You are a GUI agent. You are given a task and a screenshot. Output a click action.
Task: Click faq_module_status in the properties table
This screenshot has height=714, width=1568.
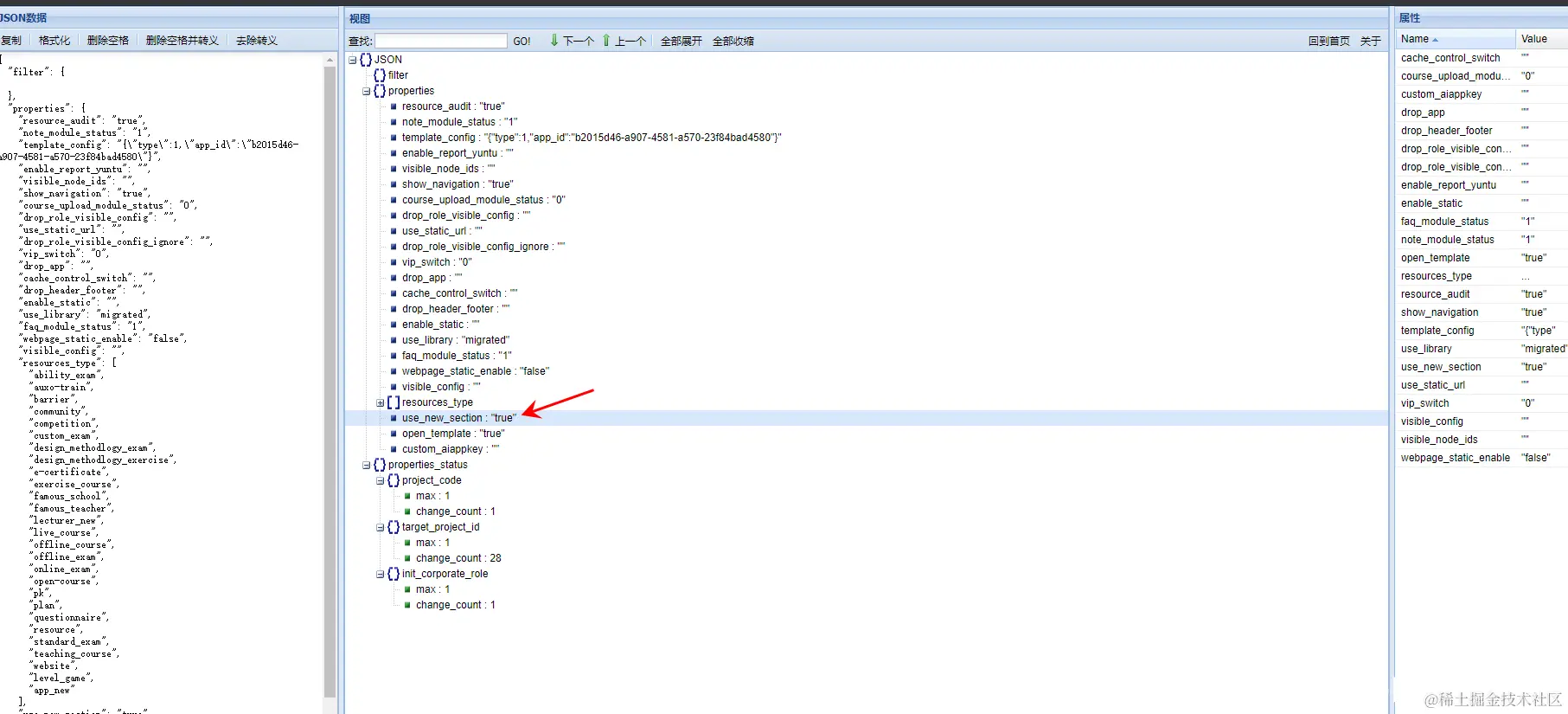click(1444, 222)
